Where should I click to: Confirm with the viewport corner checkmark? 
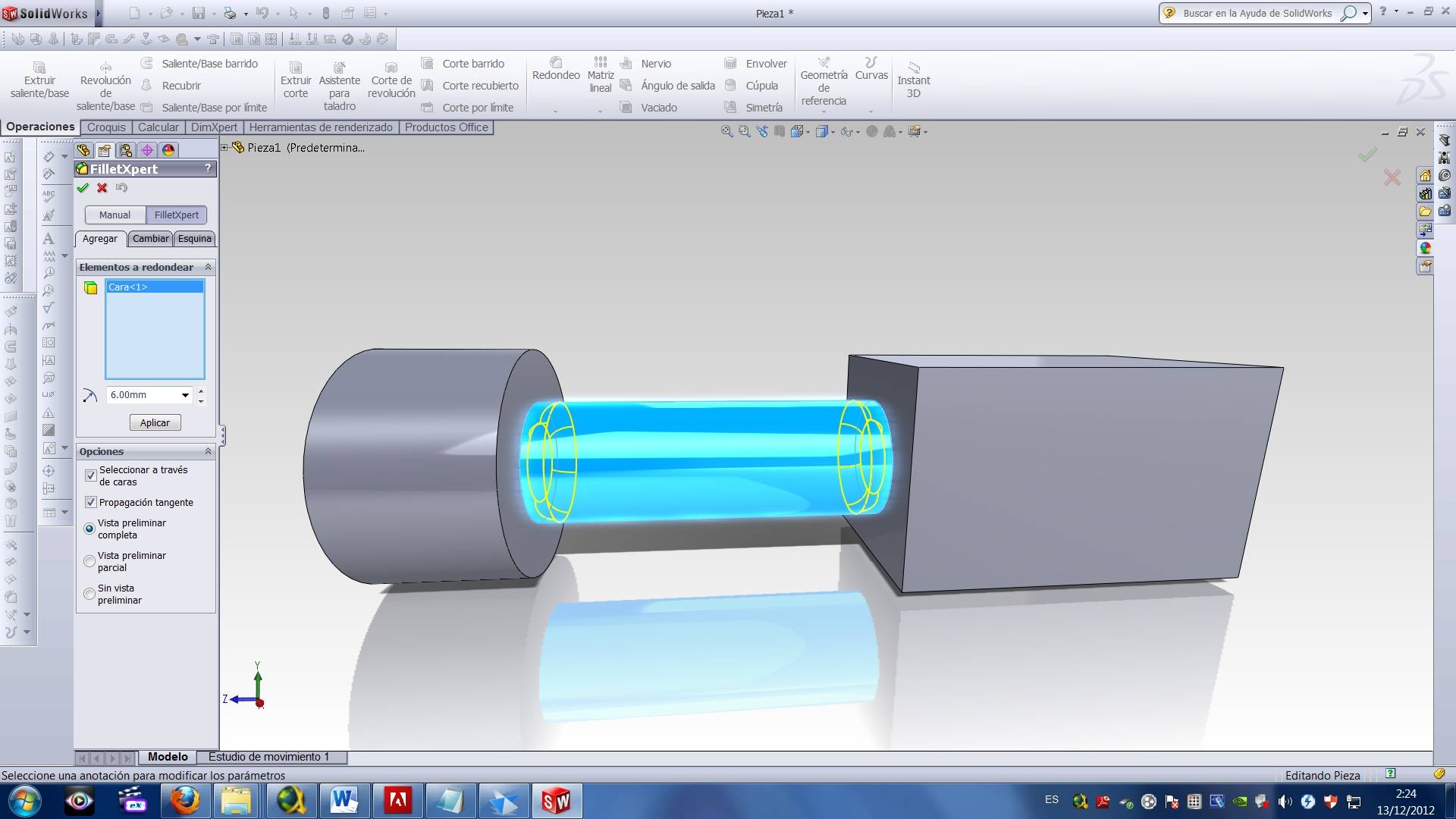tap(1367, 155)
